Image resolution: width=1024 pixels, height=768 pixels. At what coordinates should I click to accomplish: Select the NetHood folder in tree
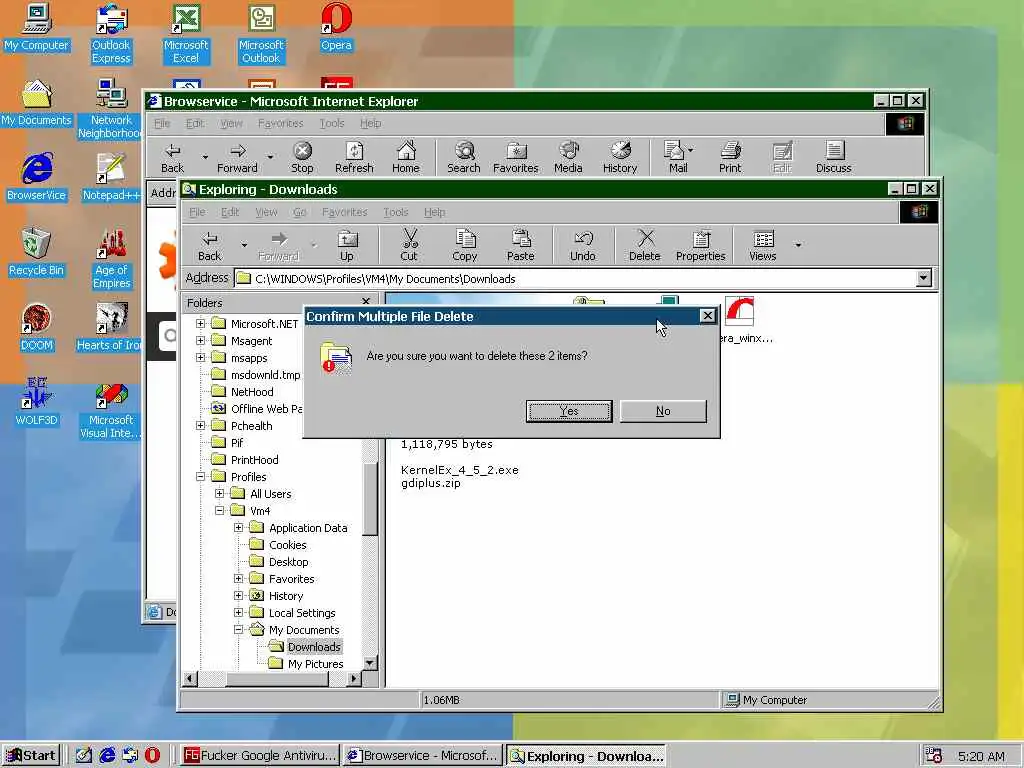coord(252,391)
